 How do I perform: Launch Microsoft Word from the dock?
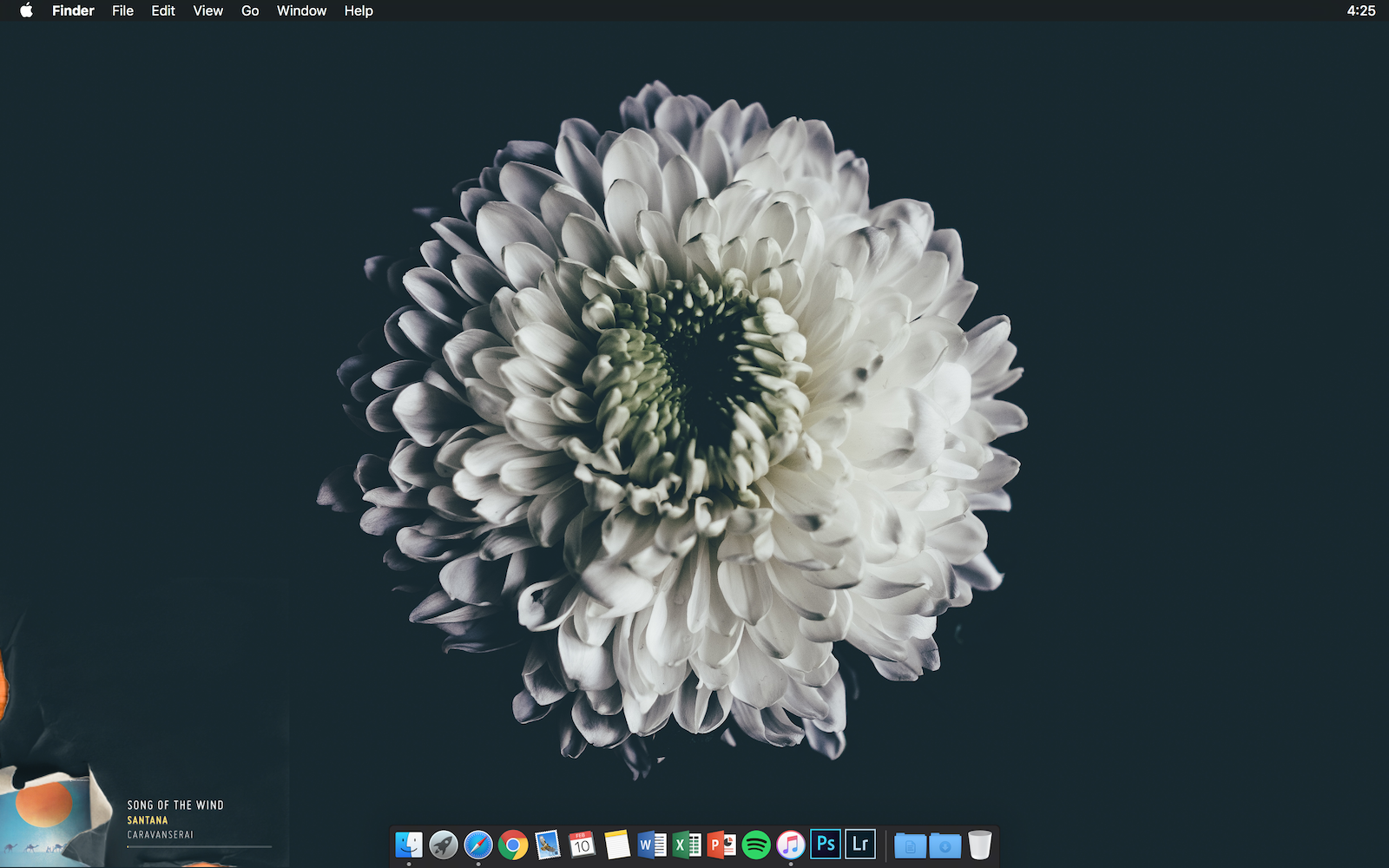click(652, 845)
